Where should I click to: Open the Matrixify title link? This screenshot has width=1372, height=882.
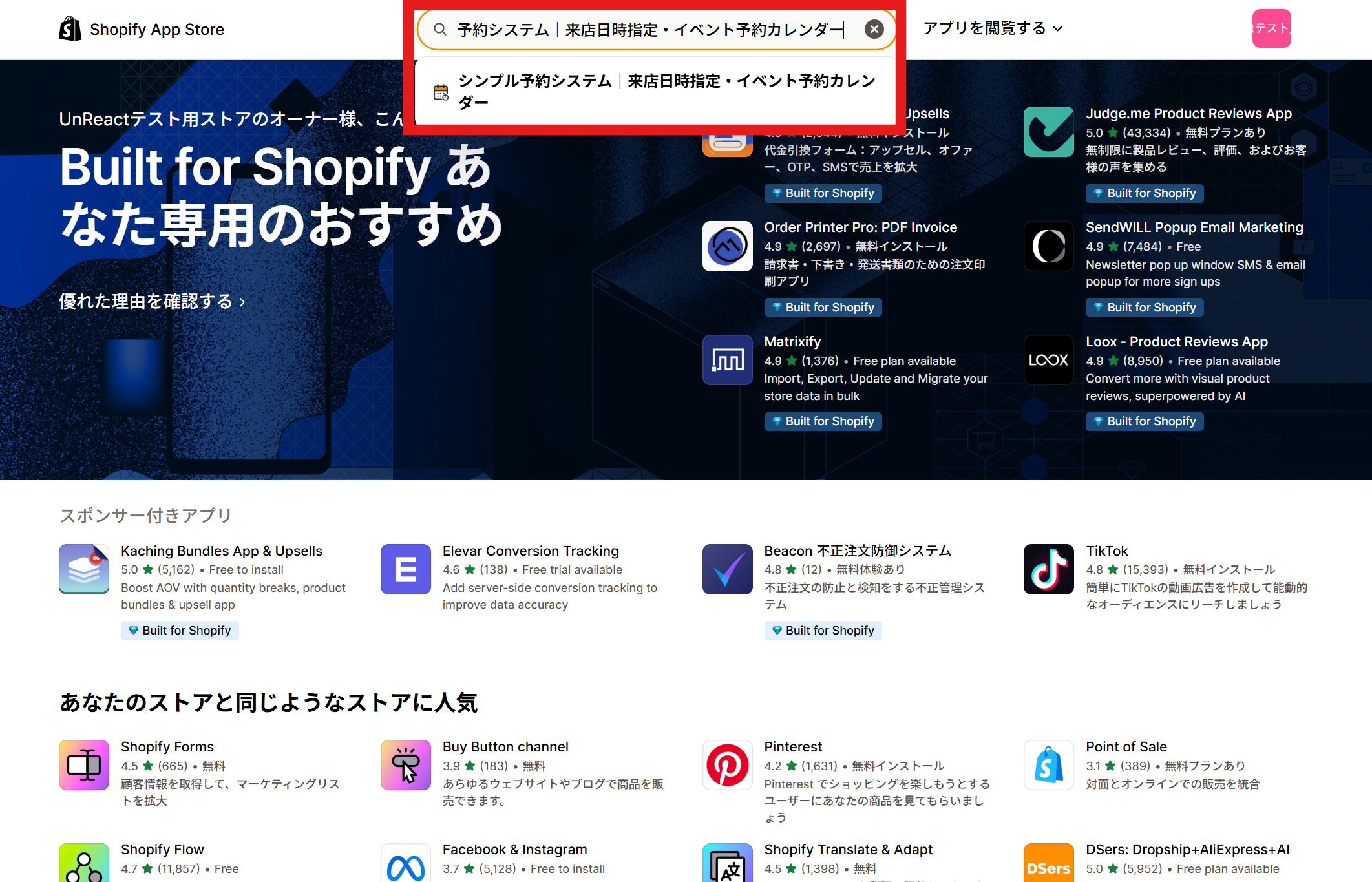point(792,342)
